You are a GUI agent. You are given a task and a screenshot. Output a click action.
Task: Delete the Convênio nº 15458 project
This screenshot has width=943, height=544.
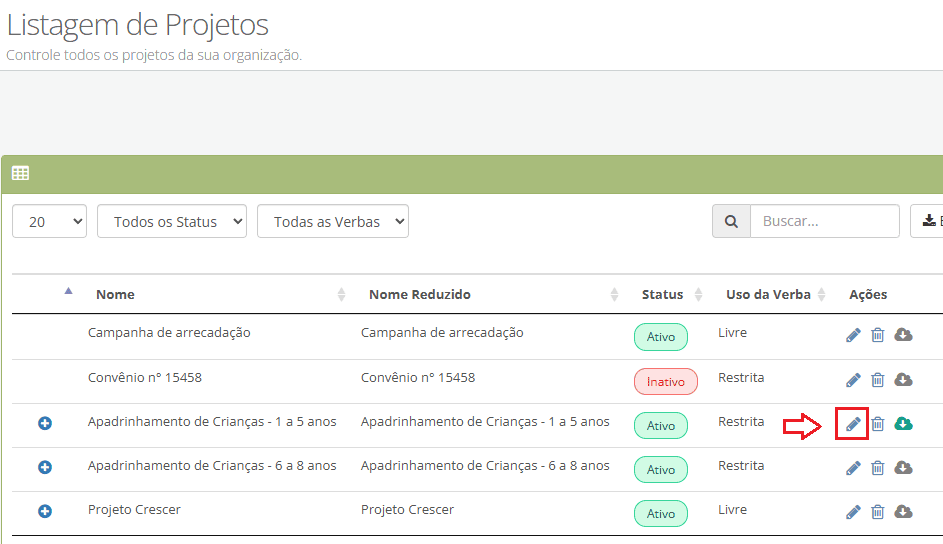pos(878,380)
